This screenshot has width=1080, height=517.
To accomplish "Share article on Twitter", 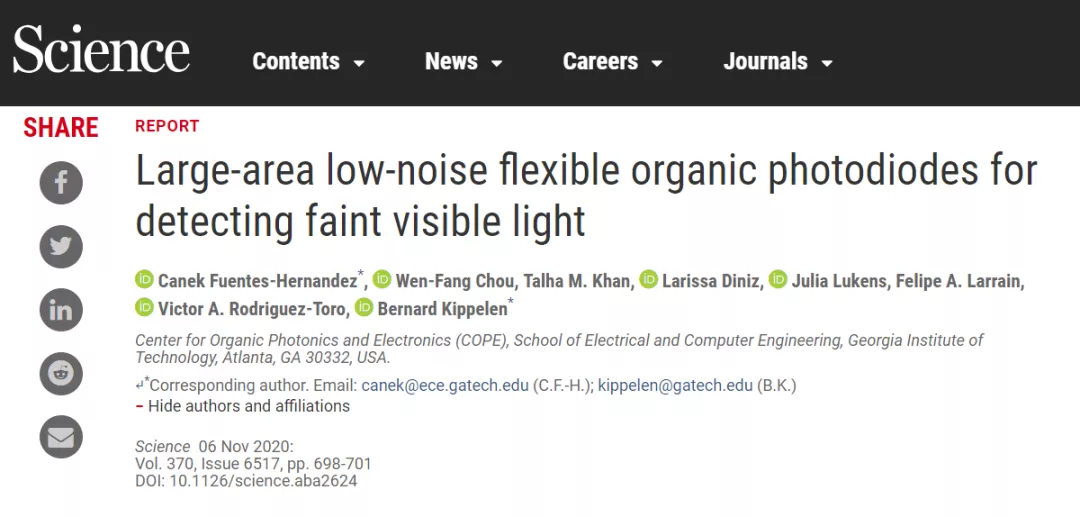I will pos(61,246).
